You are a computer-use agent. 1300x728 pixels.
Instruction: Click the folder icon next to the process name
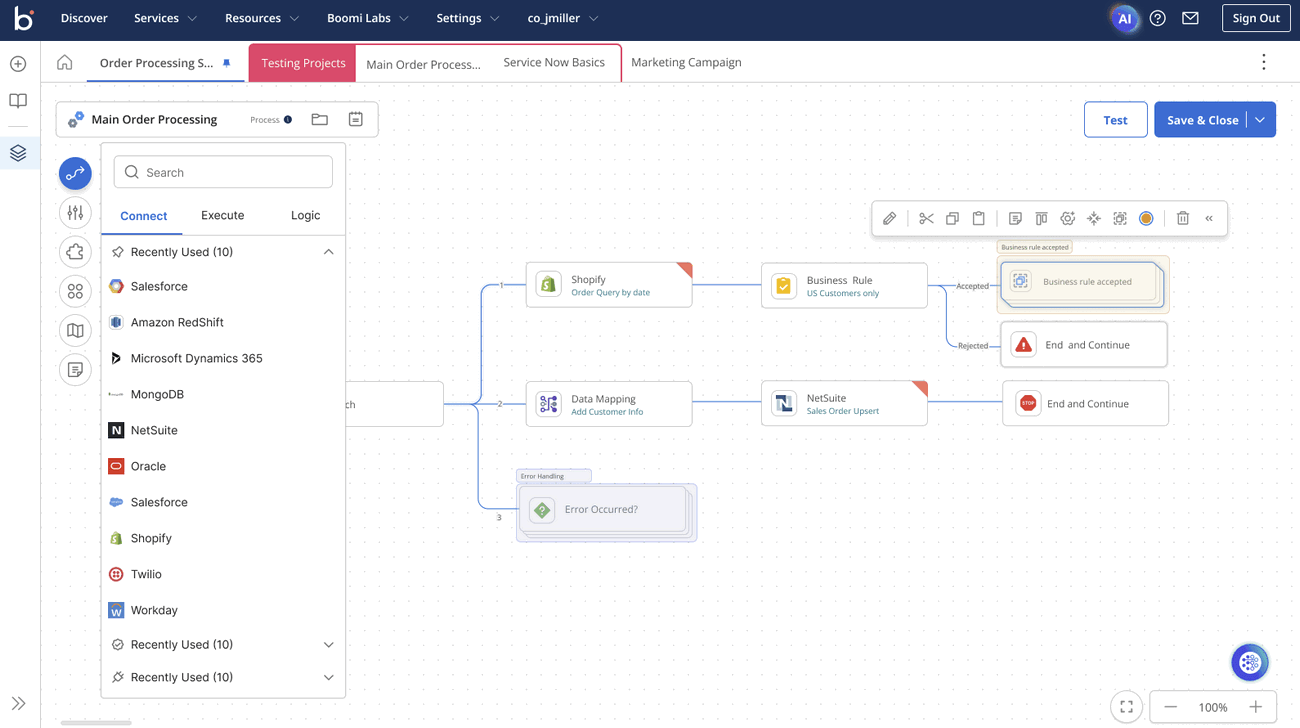[320, 119]
